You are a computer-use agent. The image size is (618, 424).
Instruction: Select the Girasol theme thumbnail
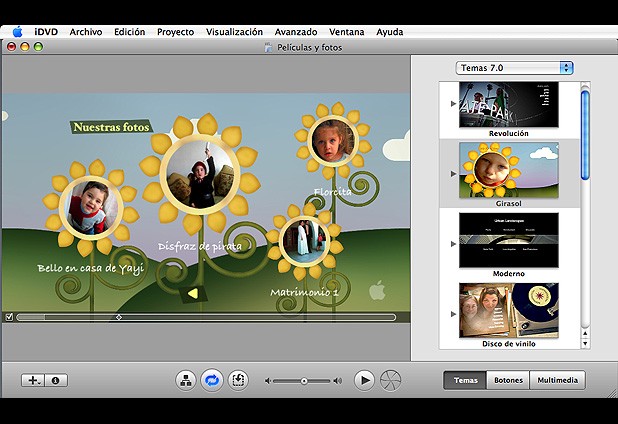pyautogui.click(x=509, y=170)
